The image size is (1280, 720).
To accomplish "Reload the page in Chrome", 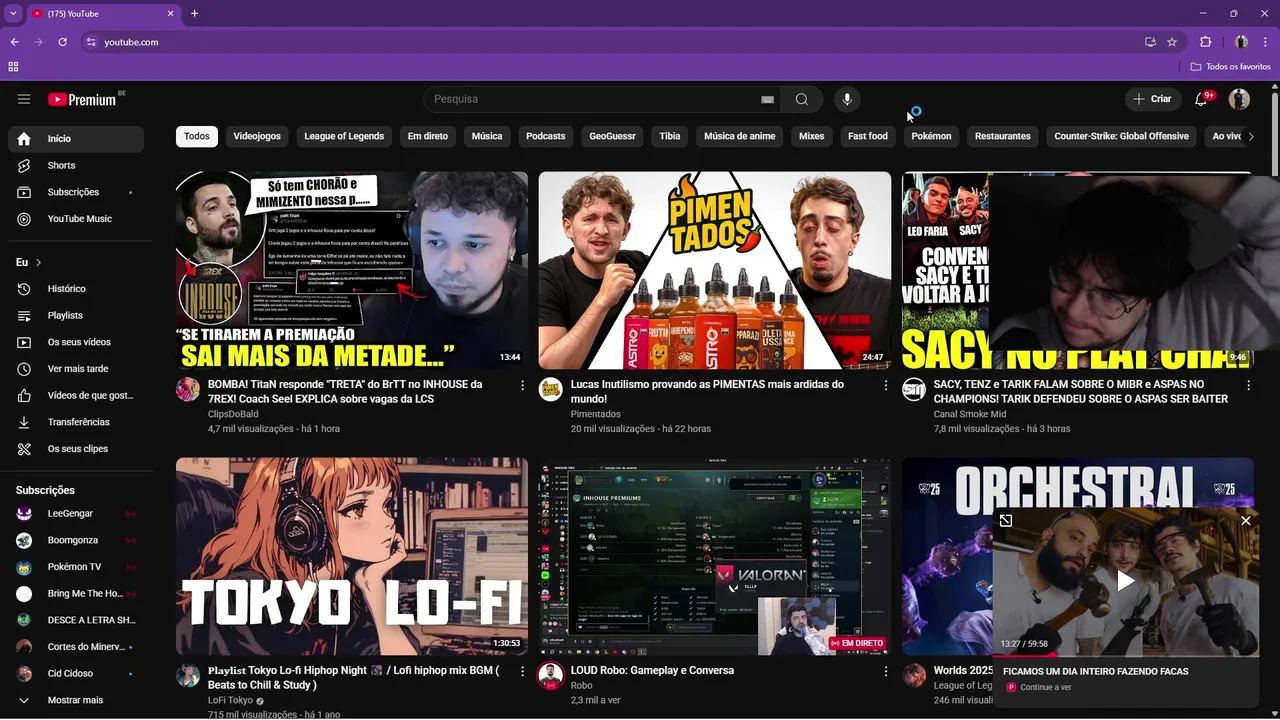I will tap(62, 42).
